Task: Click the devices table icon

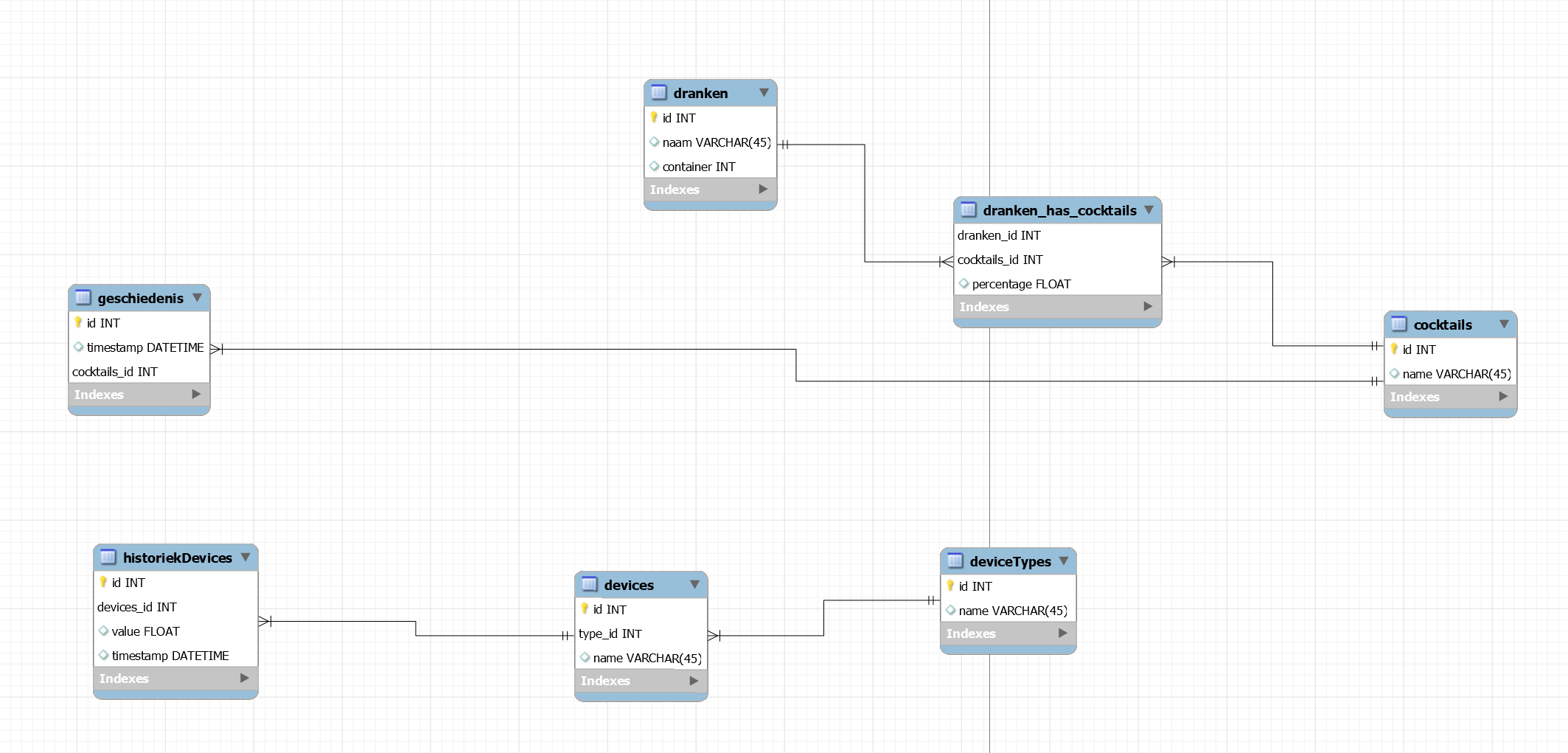Action: pos(589,585)
